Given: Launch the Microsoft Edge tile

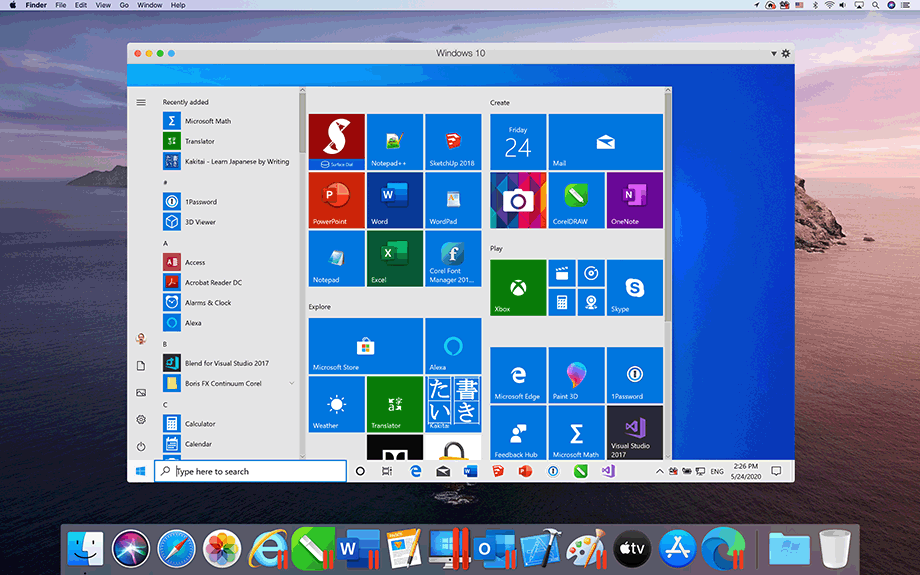Looking at the screenshot, I should point(518,375).
